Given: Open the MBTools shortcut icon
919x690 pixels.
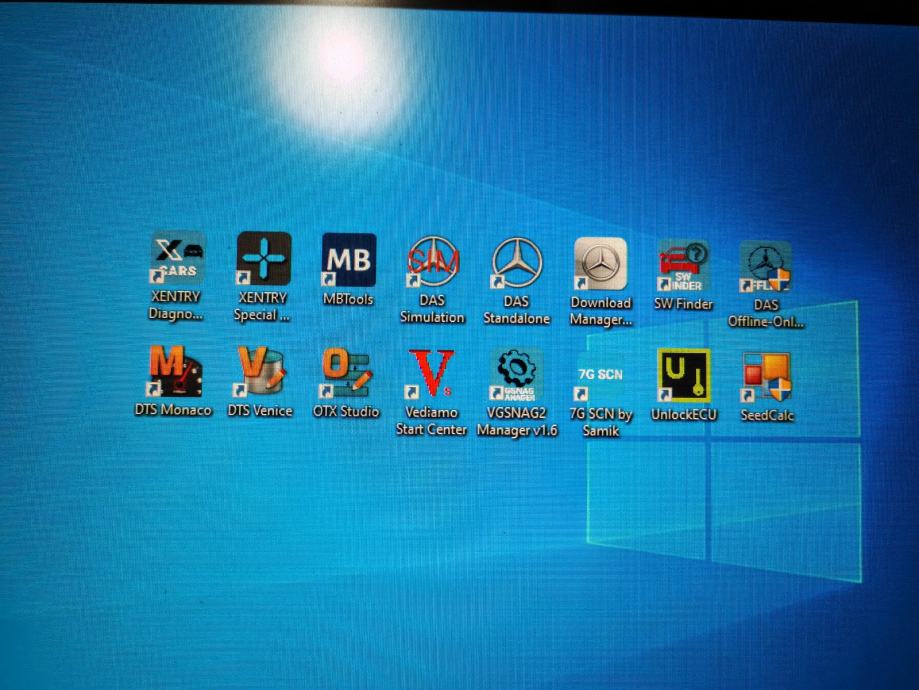Looking at the screenshot, I should pyautogui.click(x=349, y=260).
